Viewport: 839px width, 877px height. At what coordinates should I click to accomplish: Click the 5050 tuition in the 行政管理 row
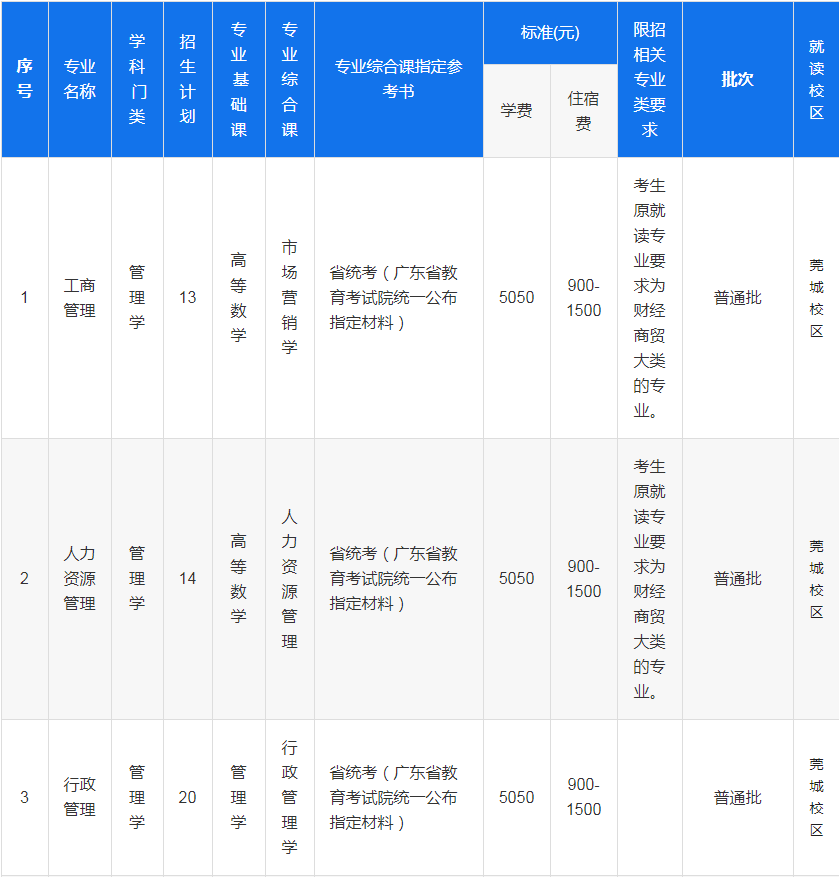click(x=516, y=797)
